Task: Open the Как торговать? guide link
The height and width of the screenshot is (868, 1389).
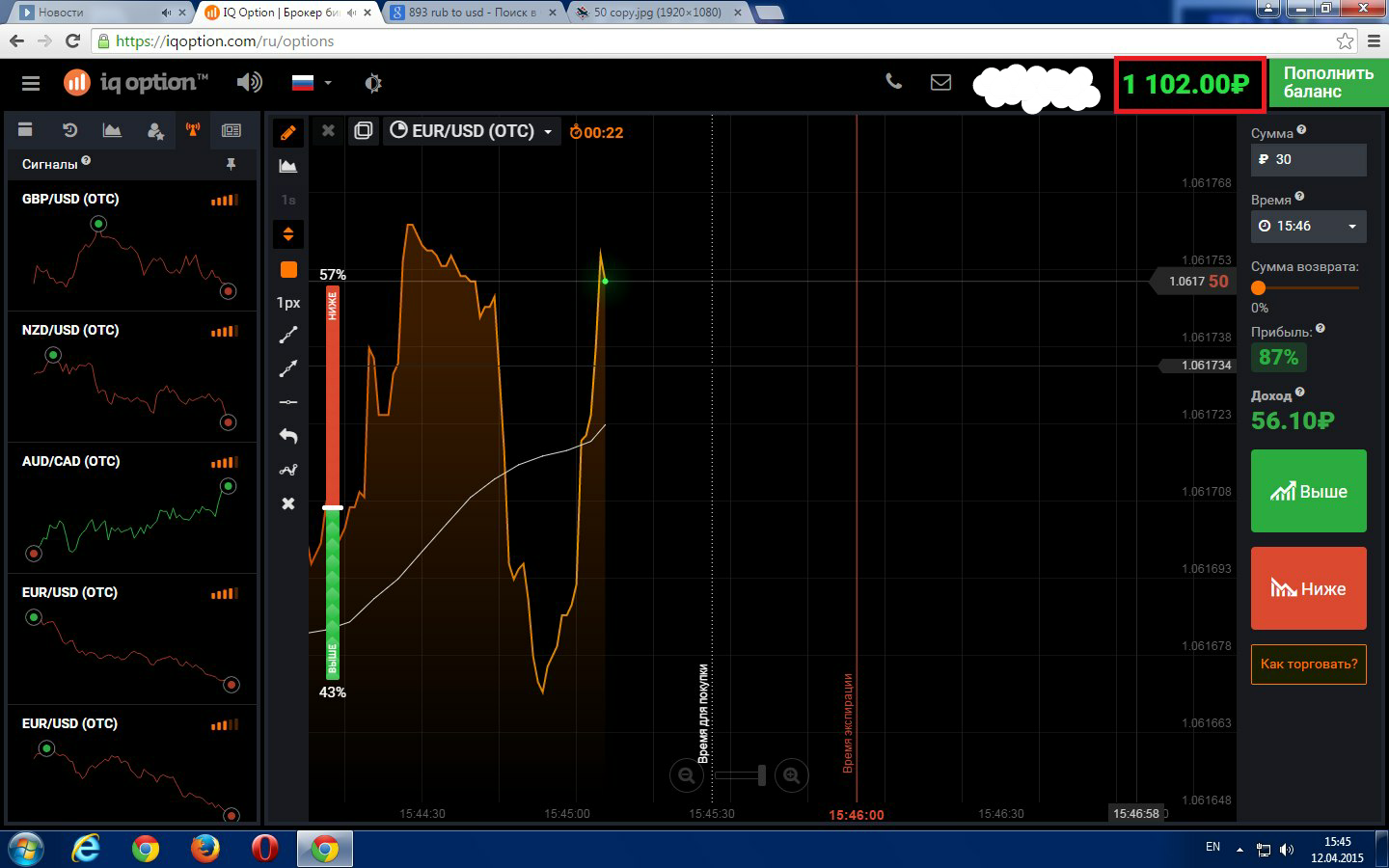Action: pos(1309,665)
